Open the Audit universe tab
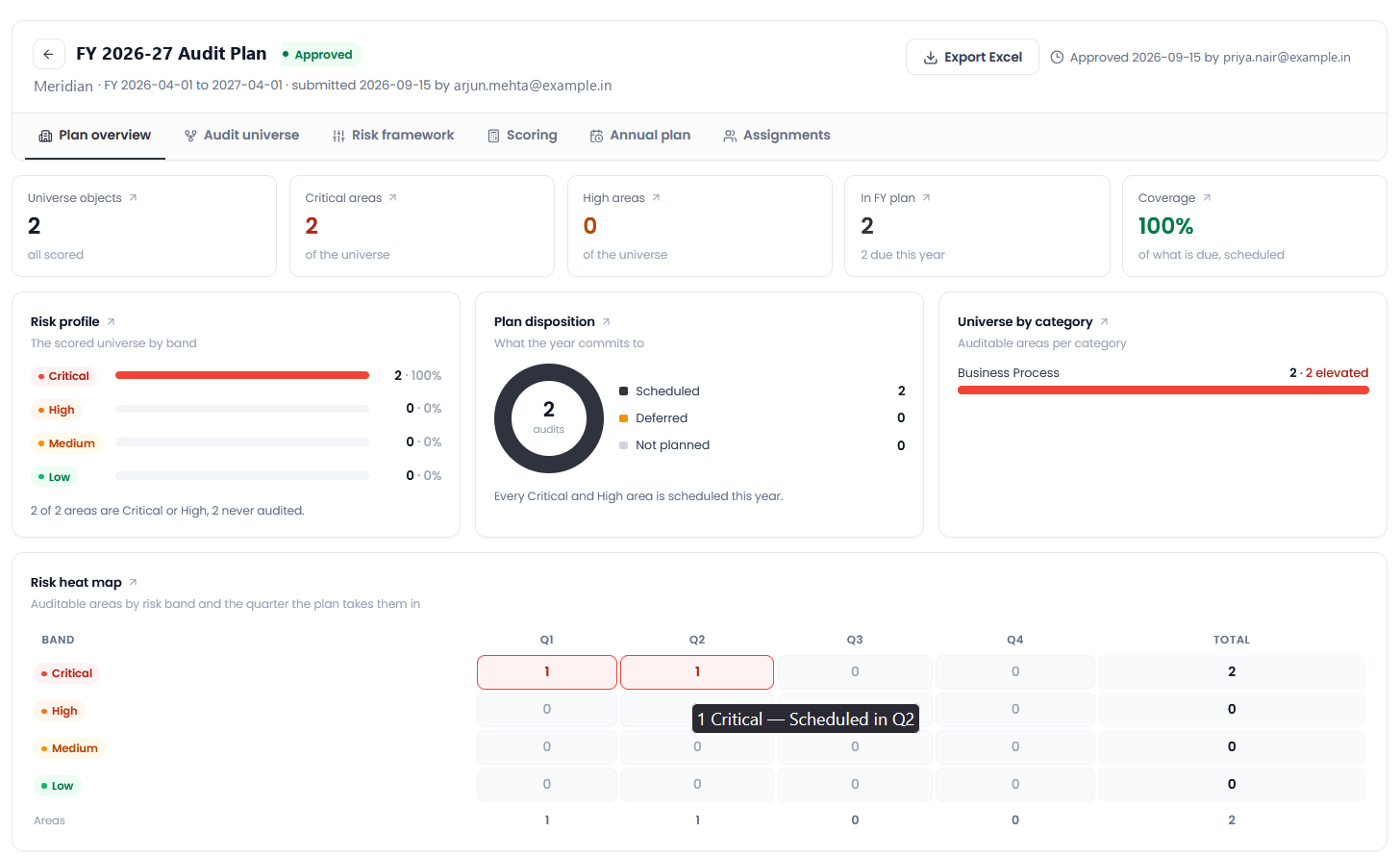This screenshot has width=1400, height=858. [x=241, y=136]
